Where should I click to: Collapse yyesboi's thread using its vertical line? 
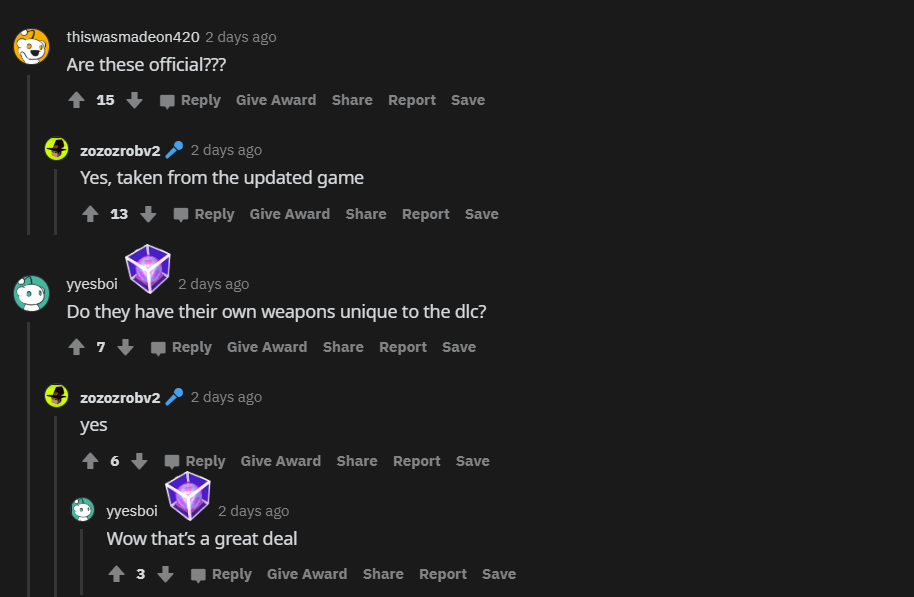coord(28,459)
